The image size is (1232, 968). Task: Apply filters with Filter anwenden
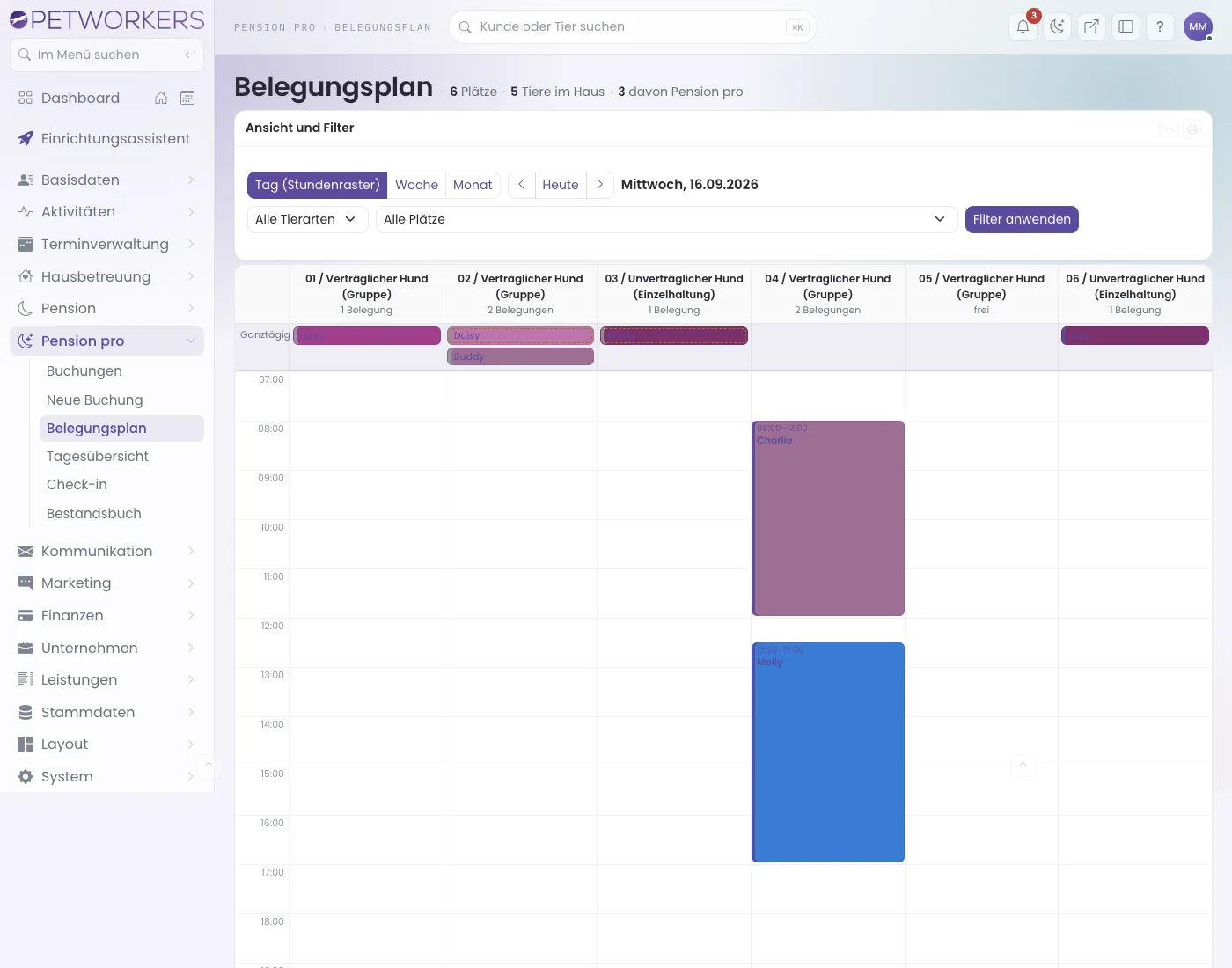click(1022, 219)
